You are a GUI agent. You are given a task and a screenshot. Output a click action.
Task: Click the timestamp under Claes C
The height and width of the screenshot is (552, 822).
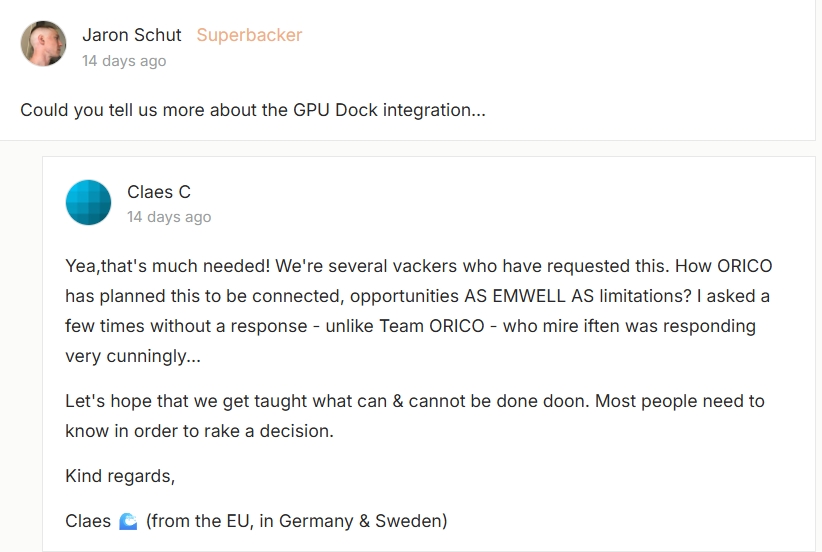pos(169,217)
